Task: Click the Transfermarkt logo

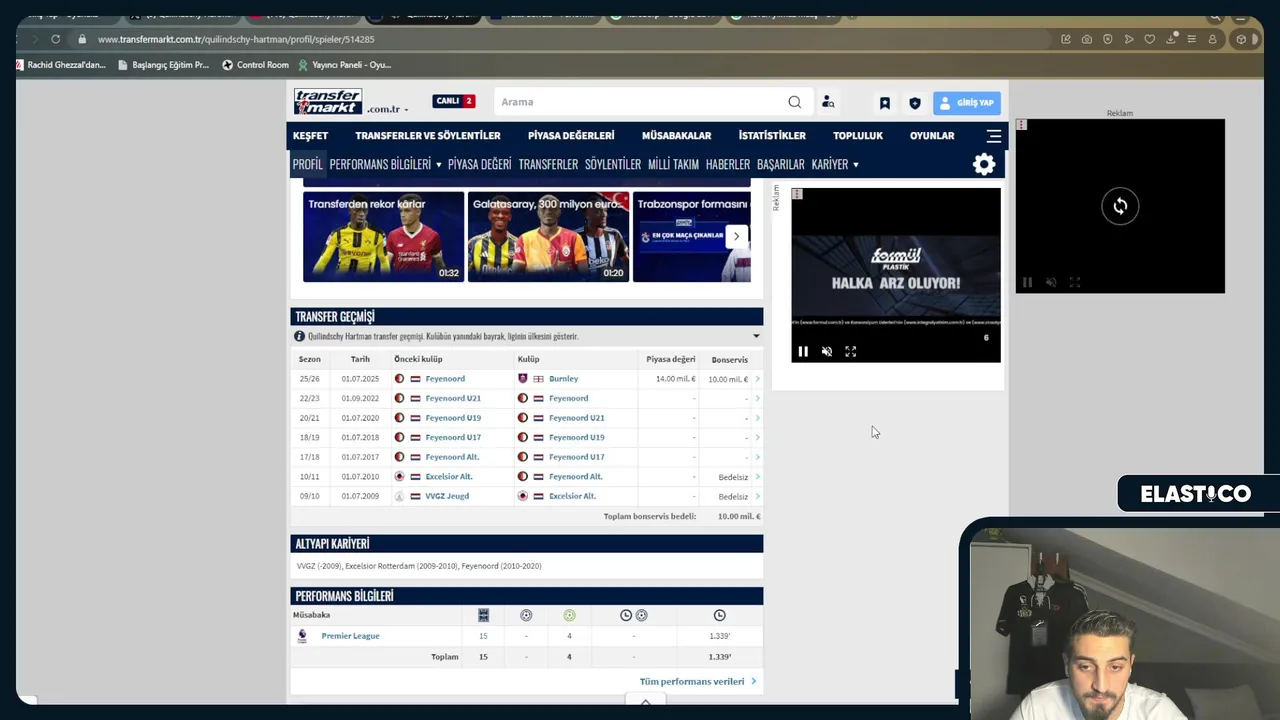Action: tap(328, 101)
